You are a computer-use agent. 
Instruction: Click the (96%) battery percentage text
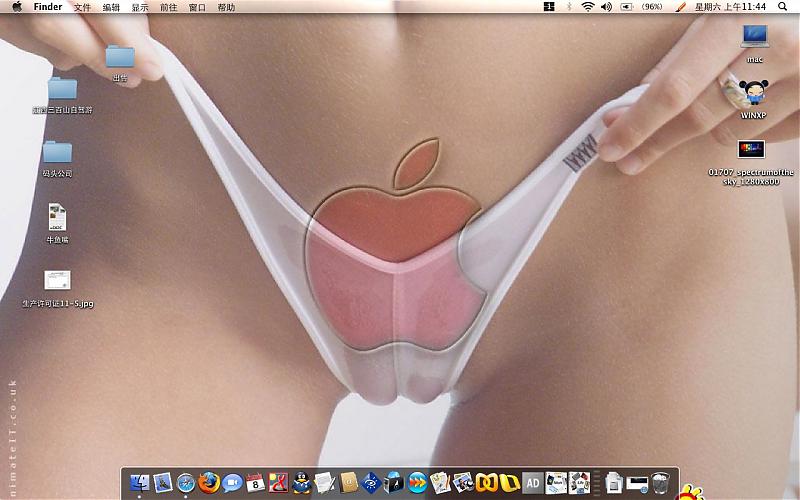click(652, 7)
